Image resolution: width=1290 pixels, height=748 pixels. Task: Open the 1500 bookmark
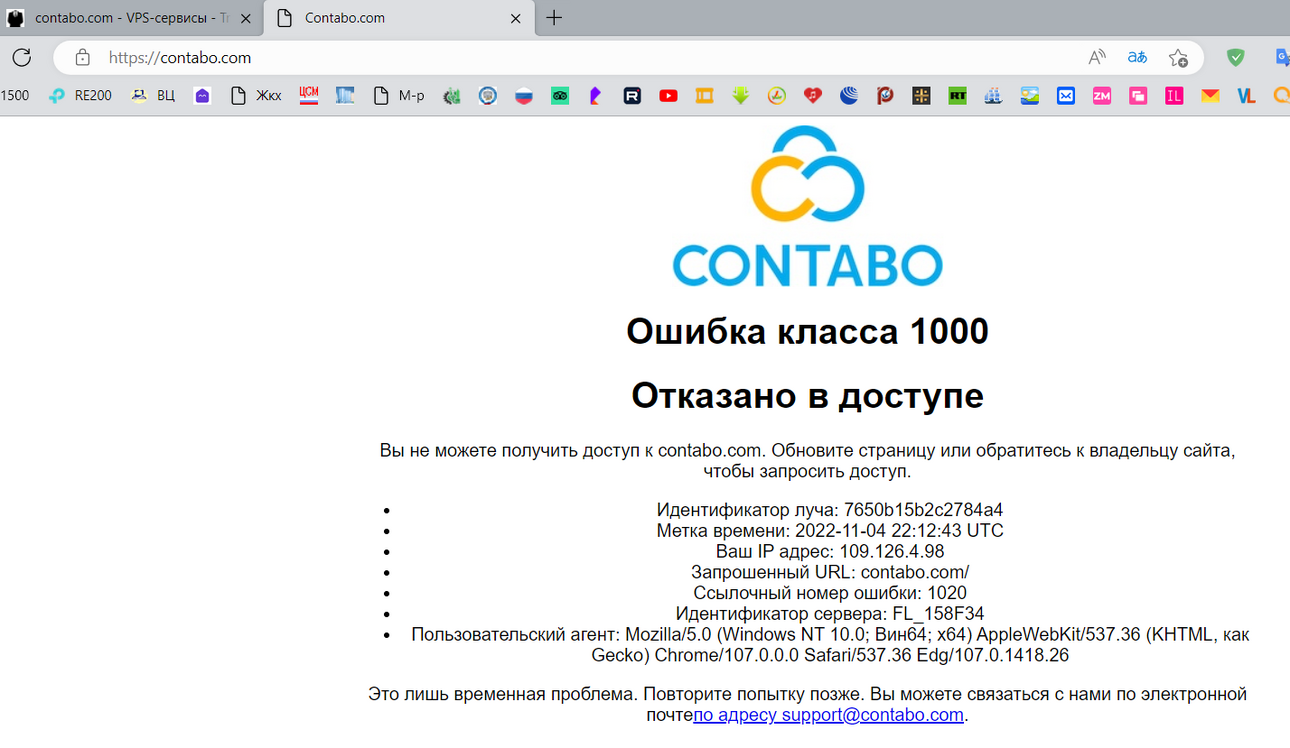pos(15,96)
